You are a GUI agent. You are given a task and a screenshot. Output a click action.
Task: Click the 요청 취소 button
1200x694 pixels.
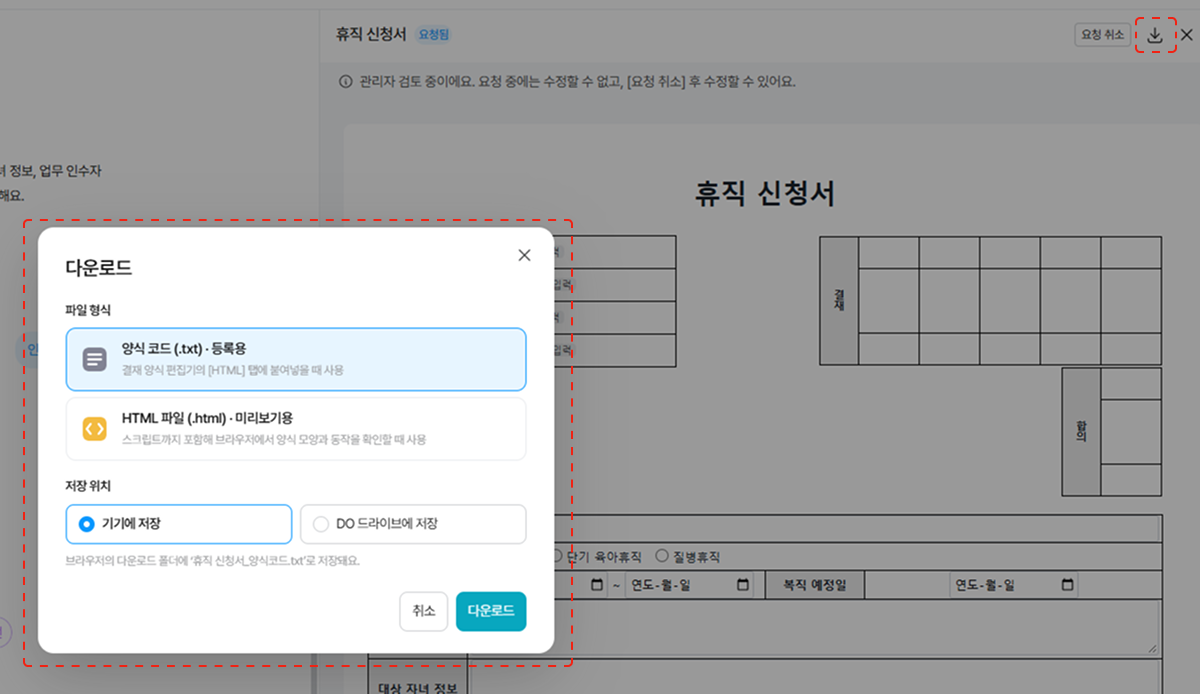click(x=1103, y=35)
